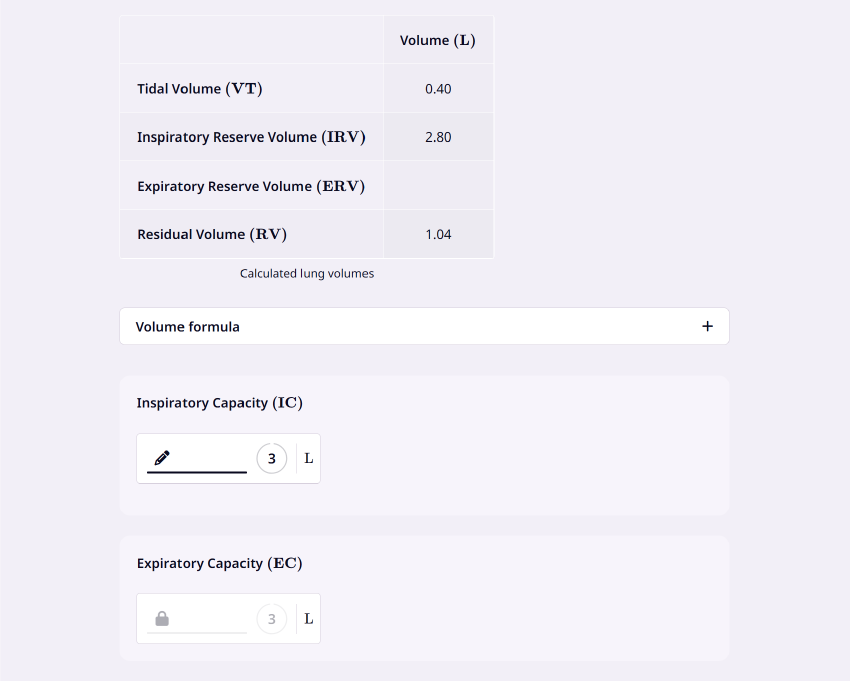Click the L unit label for Inspiratory Capacity
This screenshot has width=851, height=681.
pyautogui.click(x=309, y=459)
